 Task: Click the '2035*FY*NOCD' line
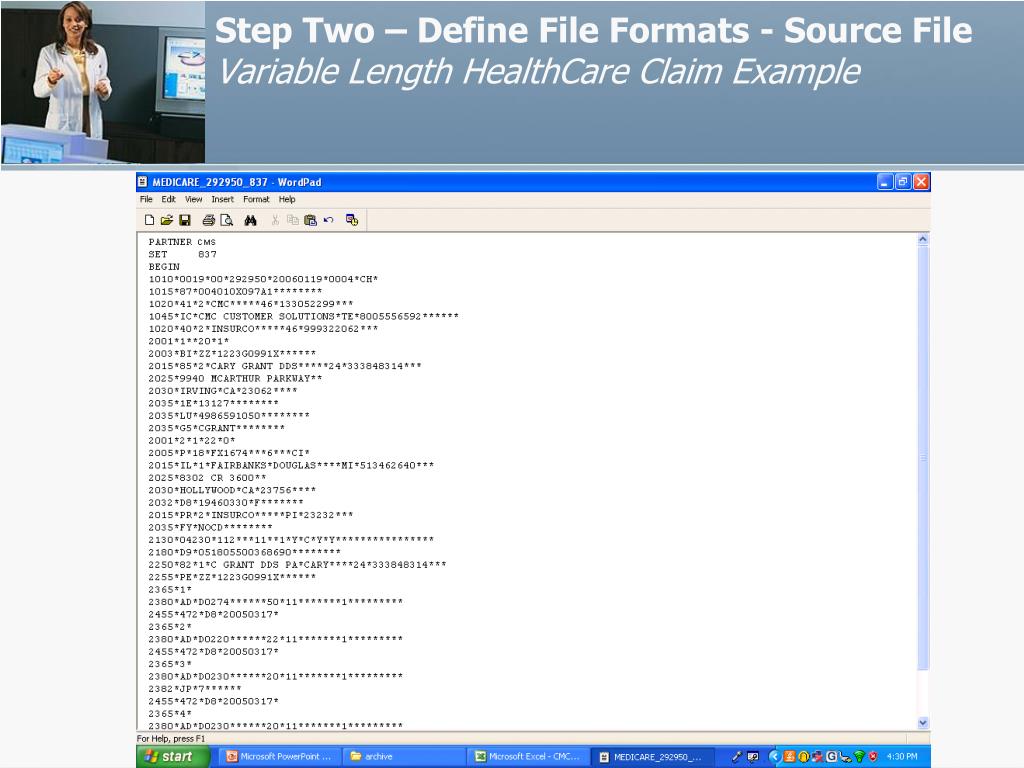pyautogui.click(x=210, y=527)
